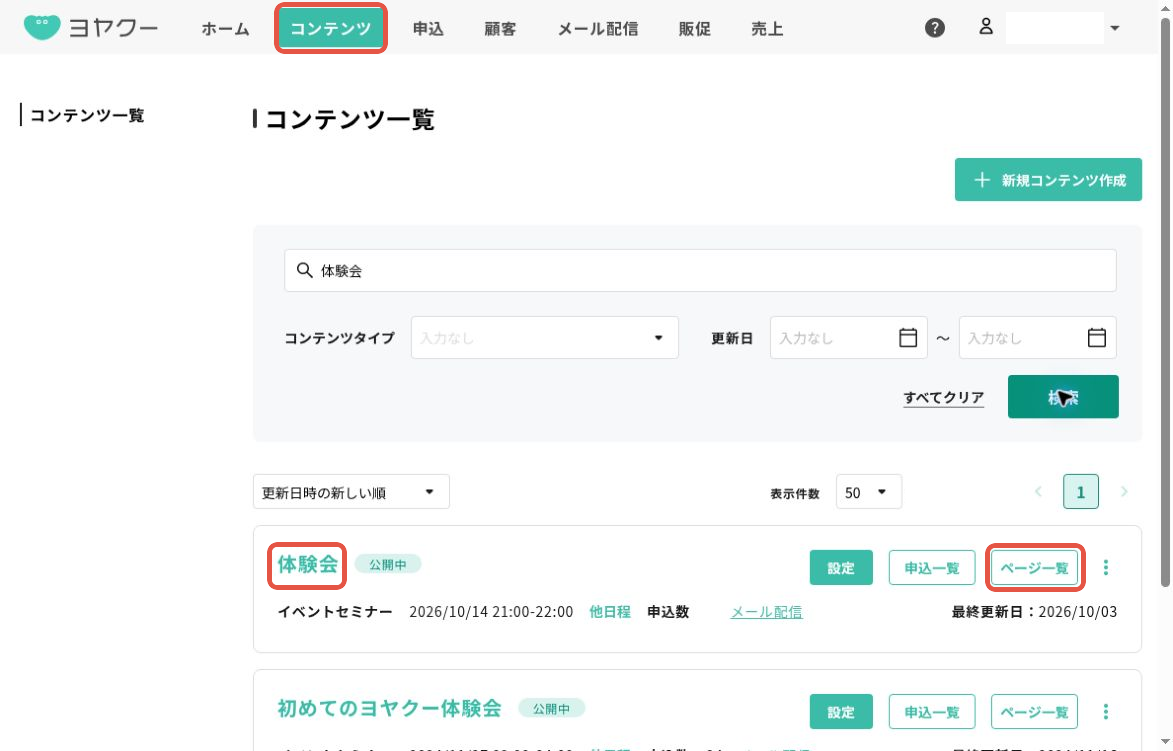The width and height of the screenshot is (1173, 751).
Task: Click 設定 button for 体験会
Action: click(841, 568)
